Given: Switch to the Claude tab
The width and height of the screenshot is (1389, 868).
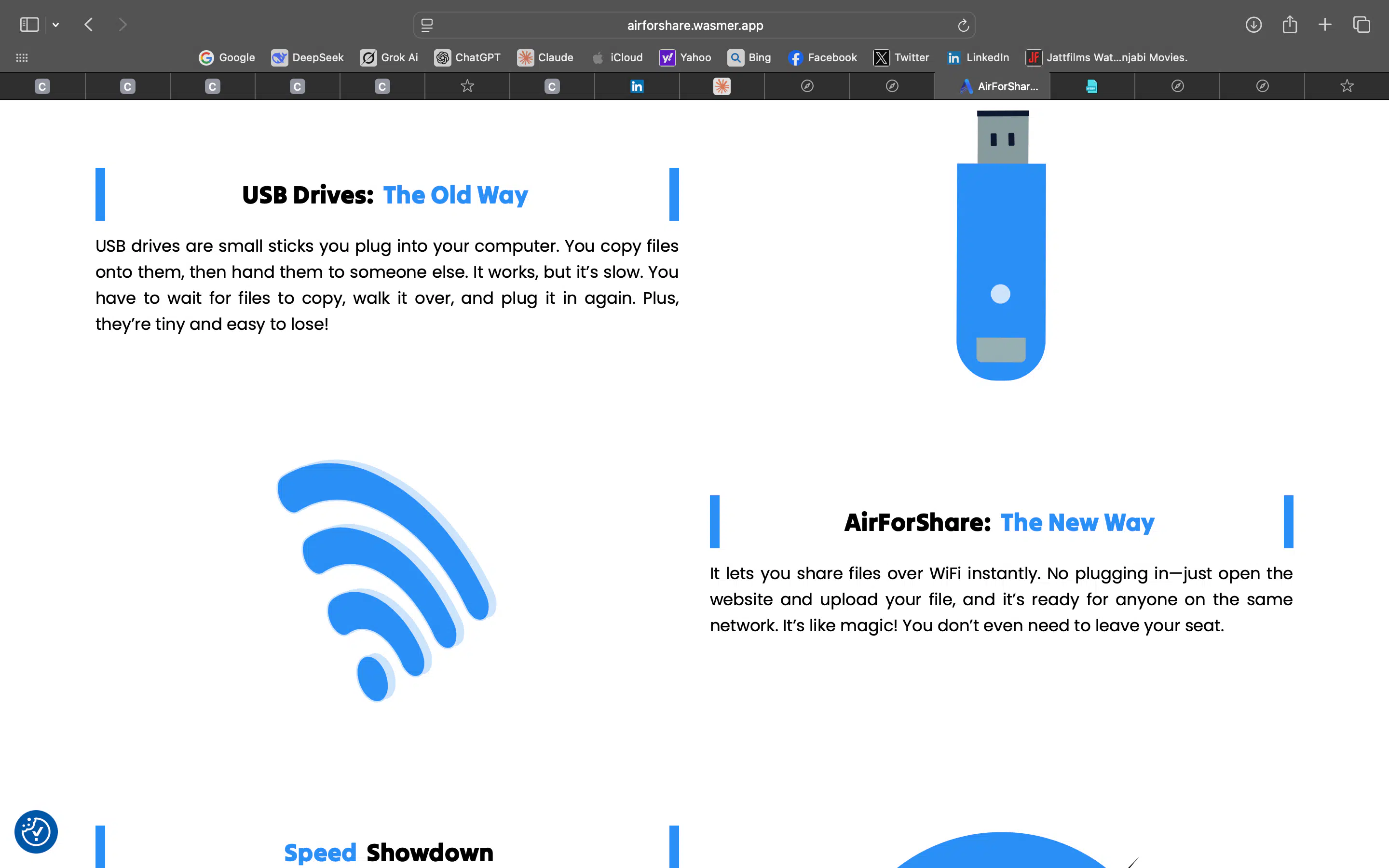Looking at the screenshot, I should (x=722, y=86).
